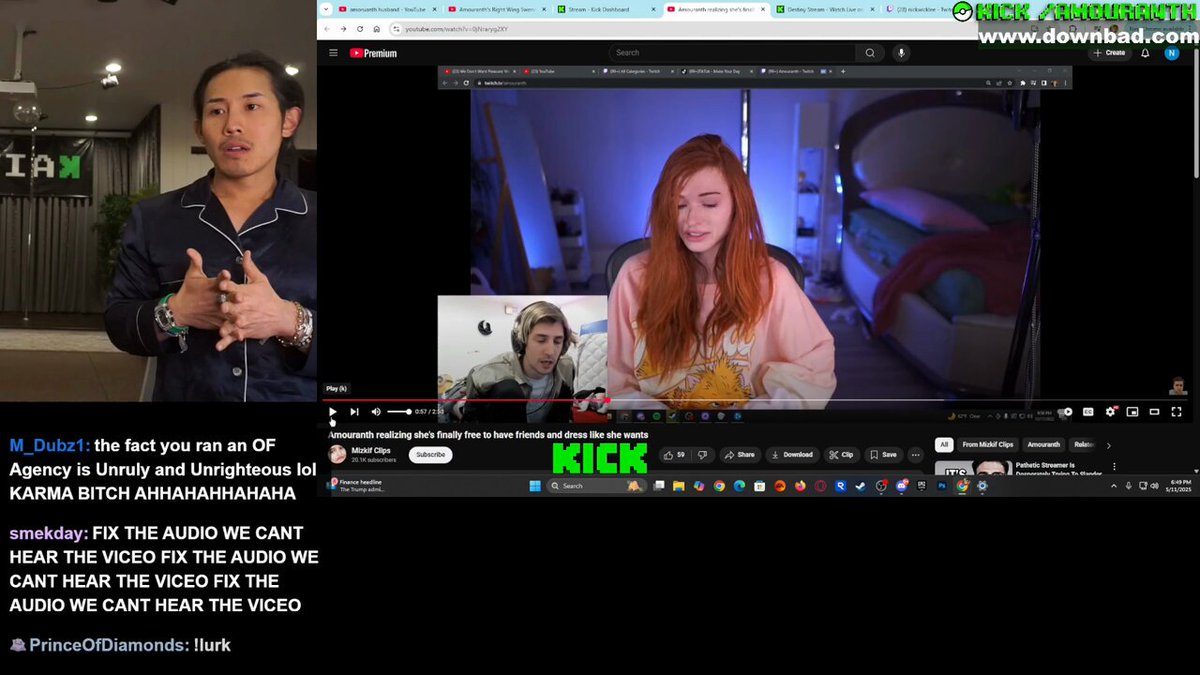Enable theater mode on the player
This screenshot has width=1200, height=675.
[x=1154, y=411]
